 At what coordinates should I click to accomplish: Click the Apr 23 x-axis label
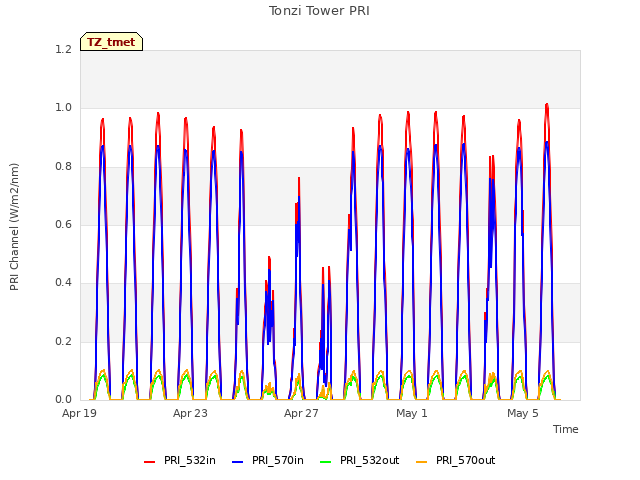click(190, 413)
